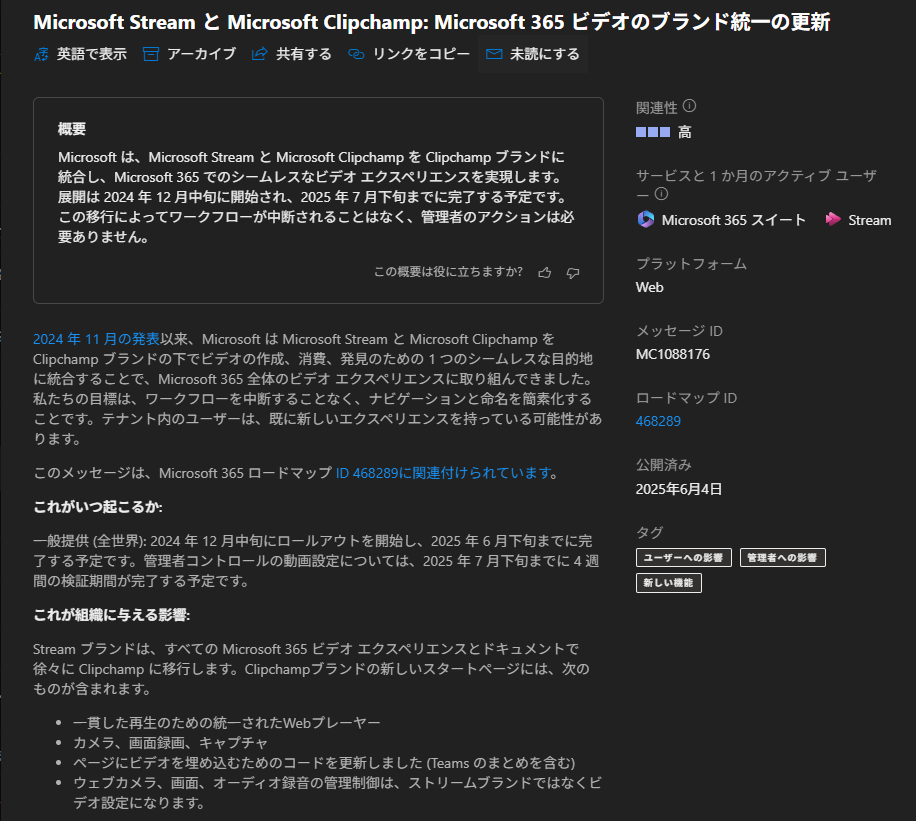The height and width of the screenshot is (821, 916).
Task: Click the Microsoft 365 スイート service label
Action: click(x=734, y=220)
